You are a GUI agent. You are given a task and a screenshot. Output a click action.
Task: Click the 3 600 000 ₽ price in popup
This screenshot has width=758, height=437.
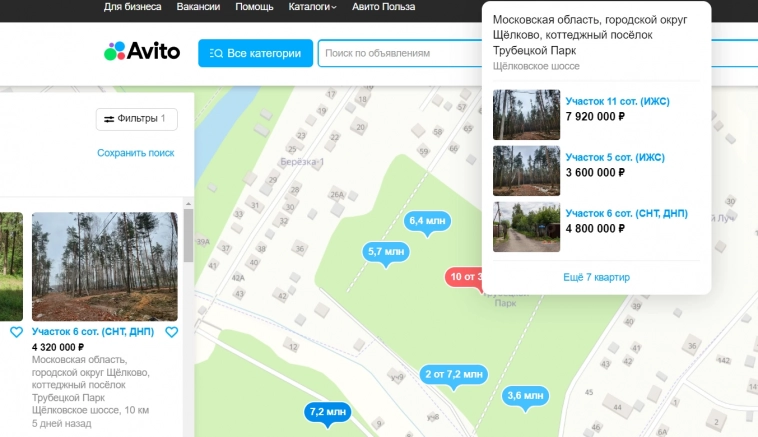[595, 173]
